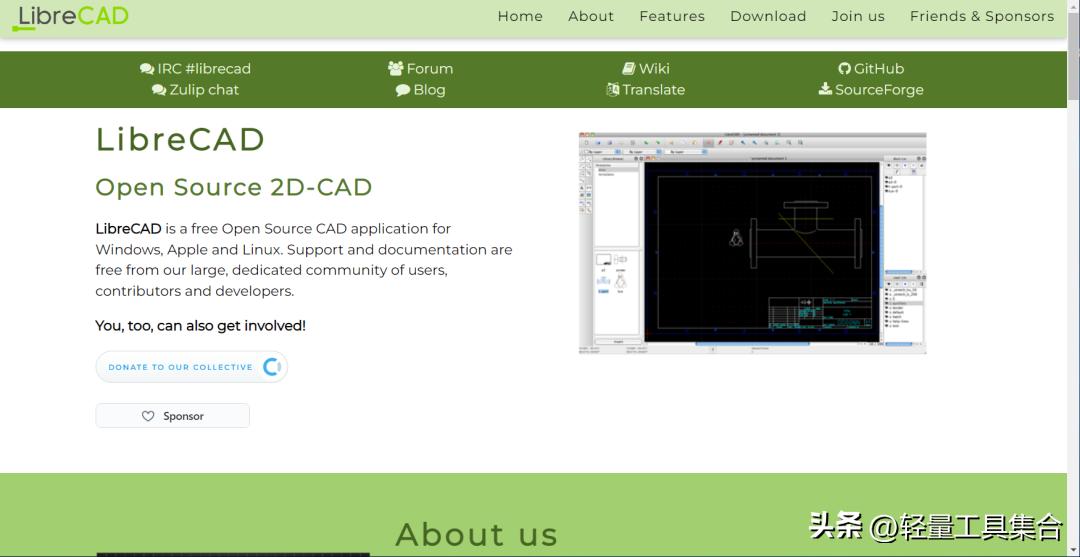Click the Translate language icon
Image resolution: width=1080 pixels, height=557 pixels.
[x=613, y=90]
